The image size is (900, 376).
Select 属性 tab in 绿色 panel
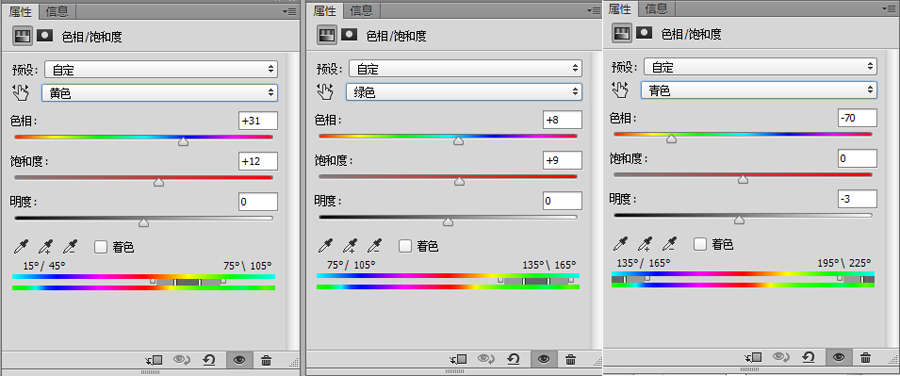tap(325, 10)
